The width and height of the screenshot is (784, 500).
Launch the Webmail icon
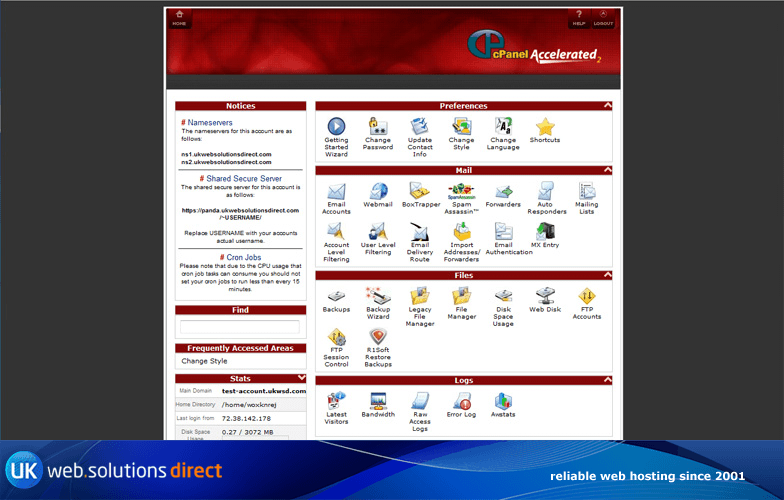[378, 191]
